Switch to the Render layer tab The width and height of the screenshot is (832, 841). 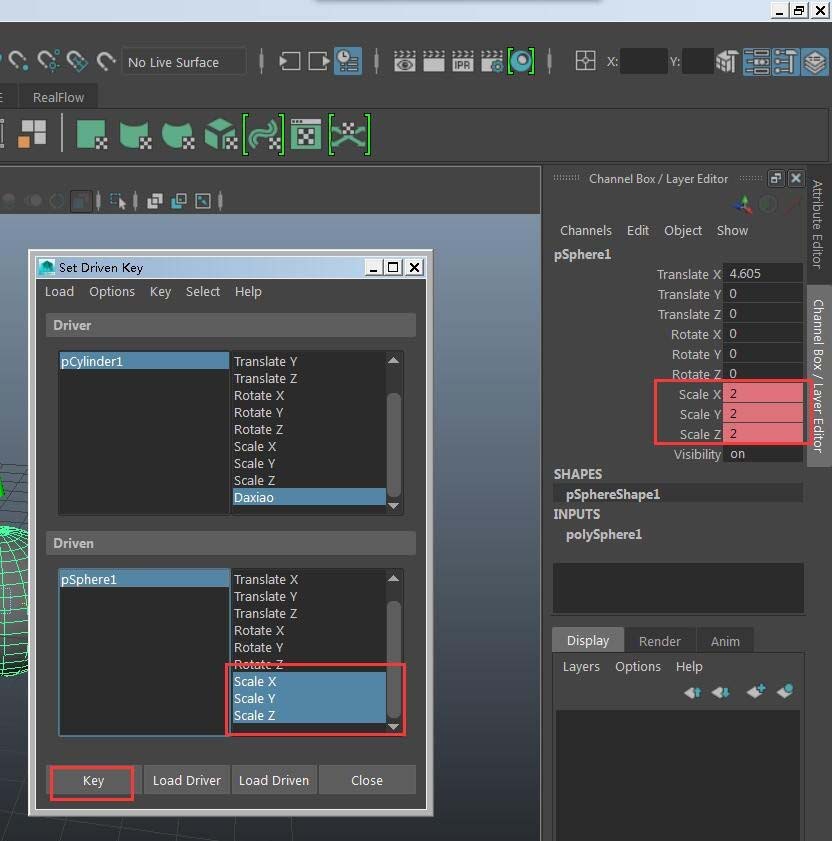pyautogui.click(x=659, y=641)
